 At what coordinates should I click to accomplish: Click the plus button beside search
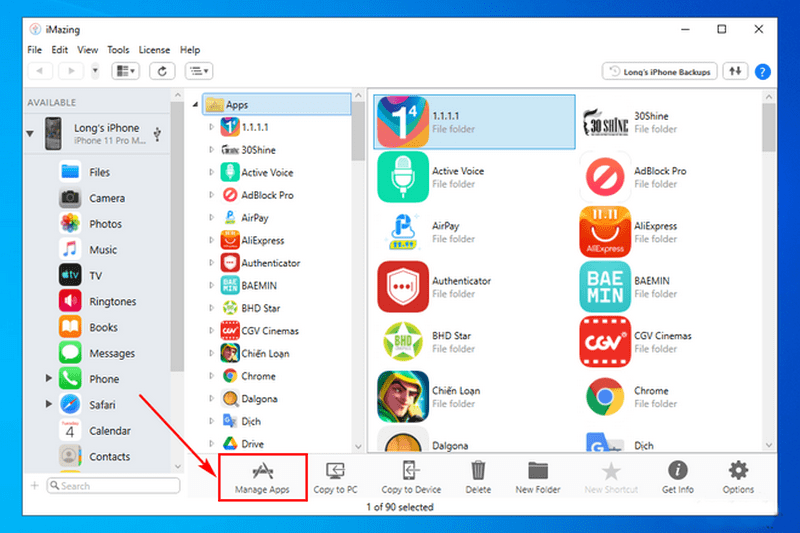click(34, 485)
